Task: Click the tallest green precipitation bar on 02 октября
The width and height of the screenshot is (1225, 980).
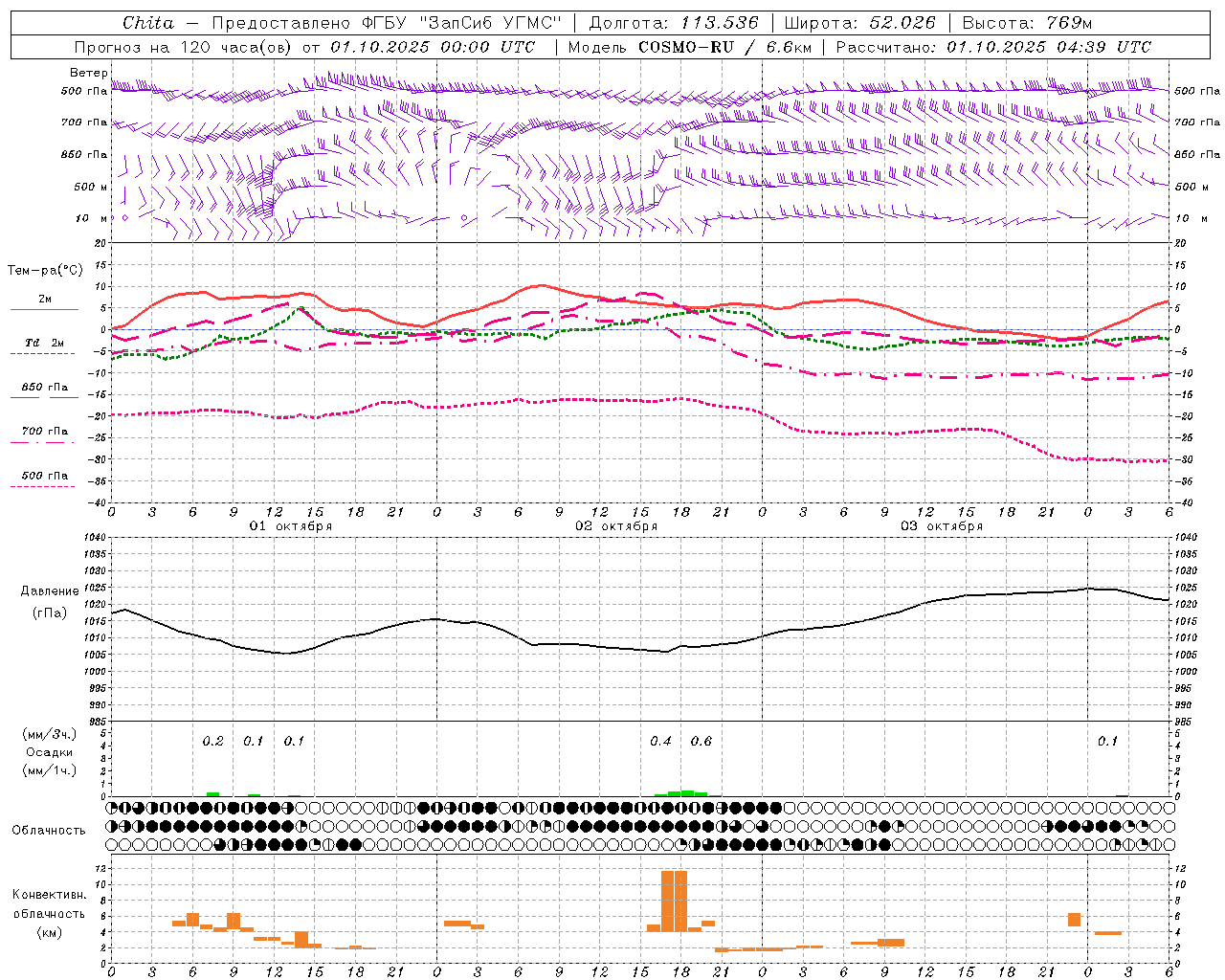Action: tap(687, 793)
